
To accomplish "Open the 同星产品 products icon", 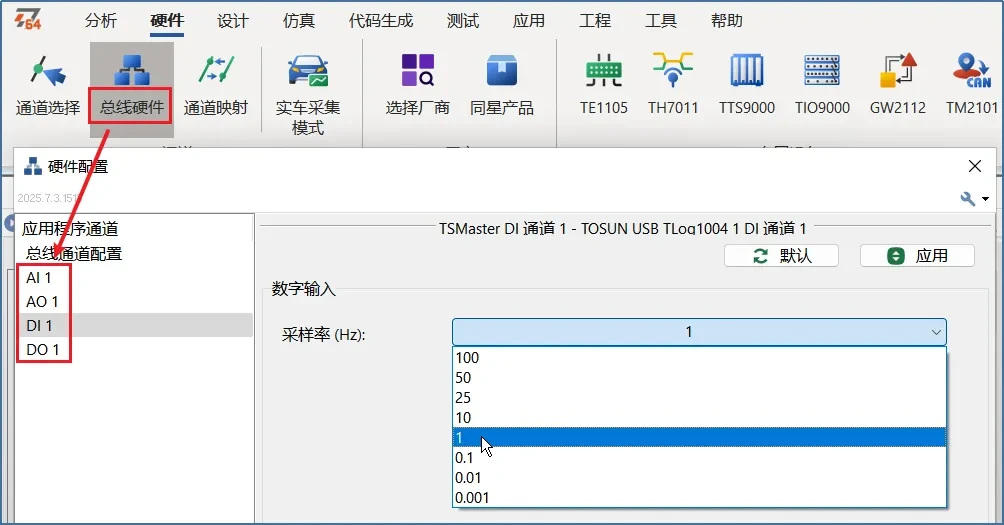I will [x=502, y=86].
